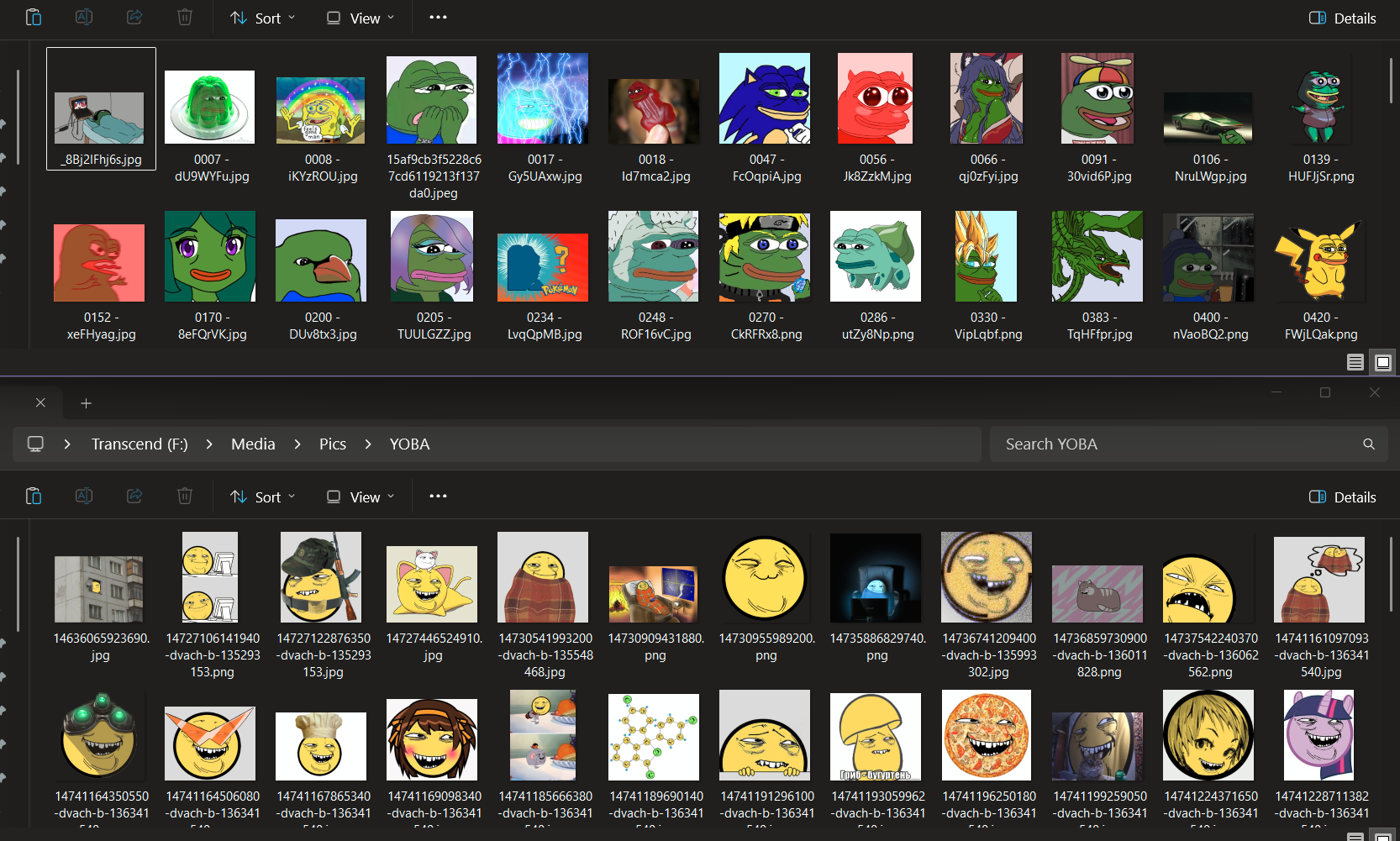Click the file name 15af9cb3f5228c67cd6119213f137da0.jpeg
This screenshot has width=1400, height=841.
tap(434, 176)
